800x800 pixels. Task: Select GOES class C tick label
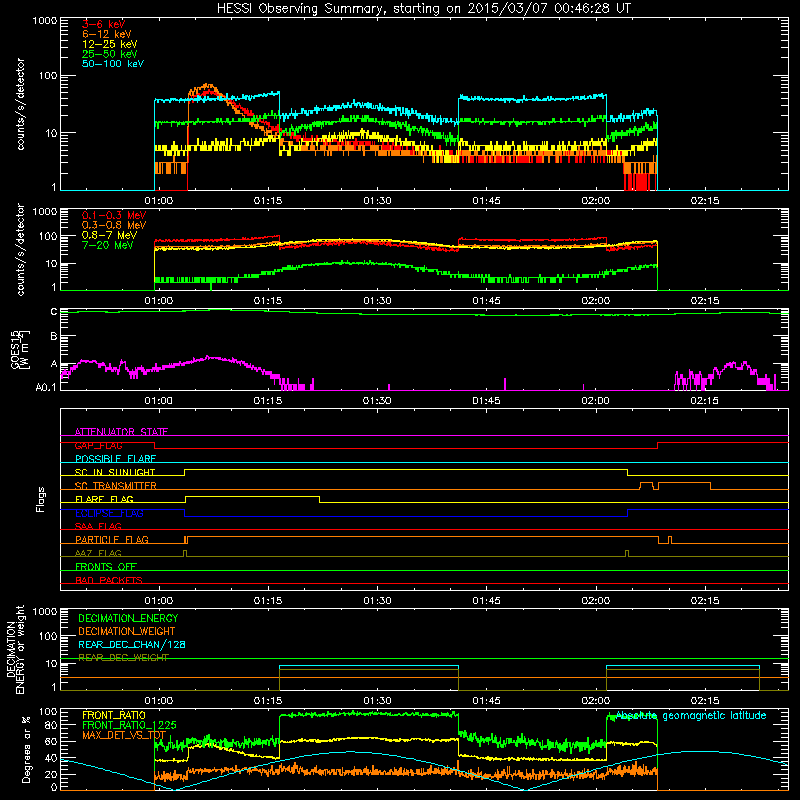[54, 312]
